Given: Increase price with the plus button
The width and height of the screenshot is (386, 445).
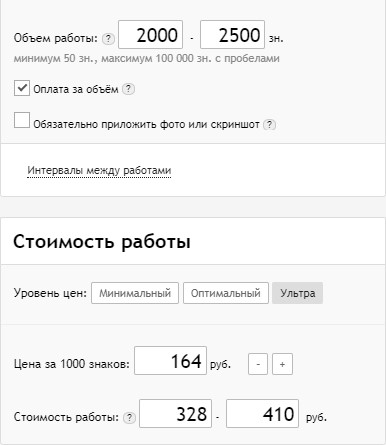Looking at the screenshot, I should click(282, 364).
